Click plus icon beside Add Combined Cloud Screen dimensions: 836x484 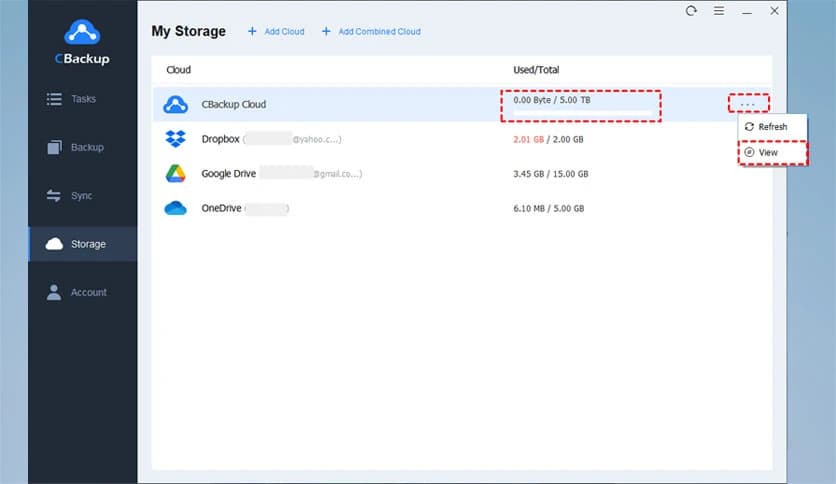(326, 31)
